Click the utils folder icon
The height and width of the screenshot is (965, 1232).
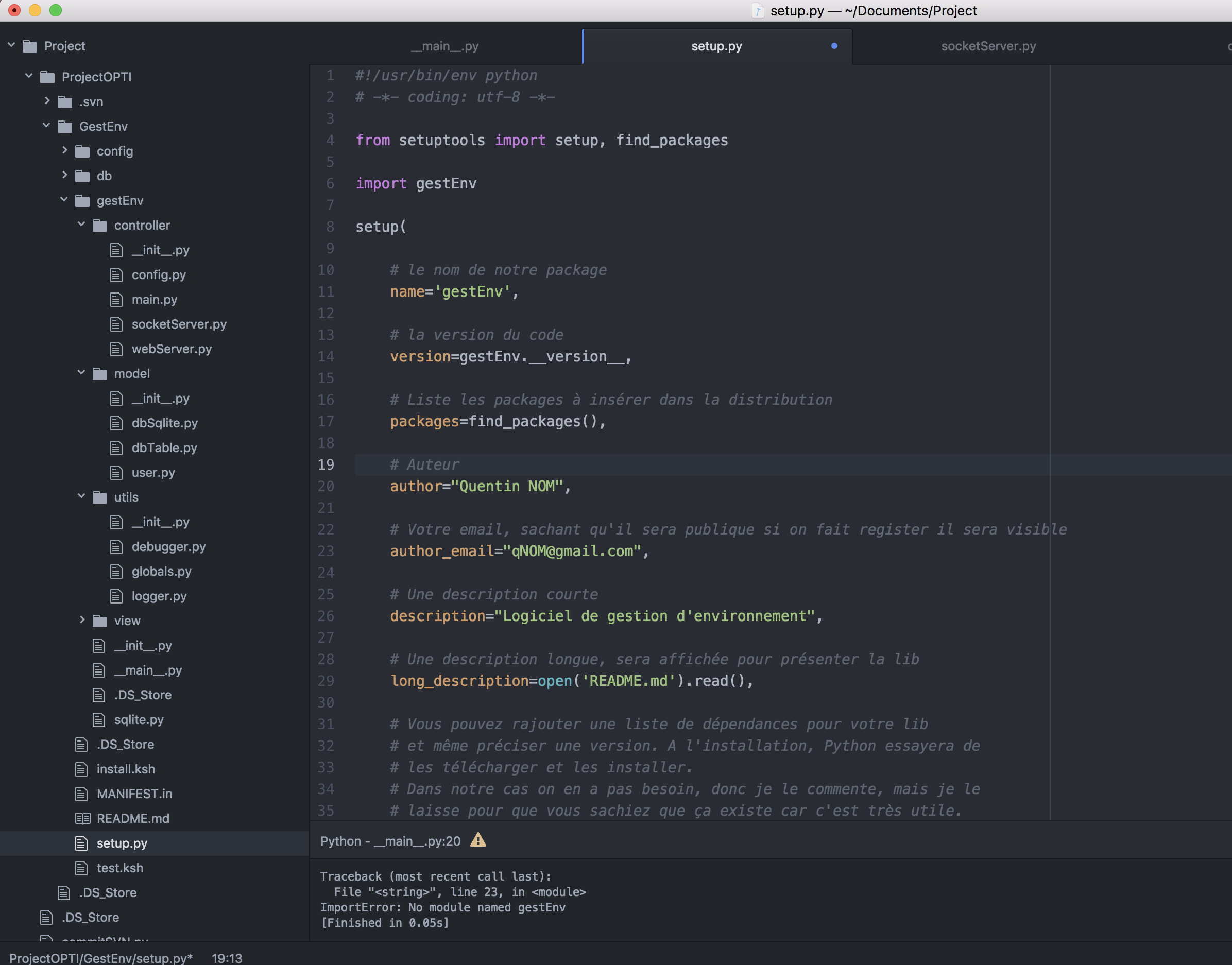(100, 497)
